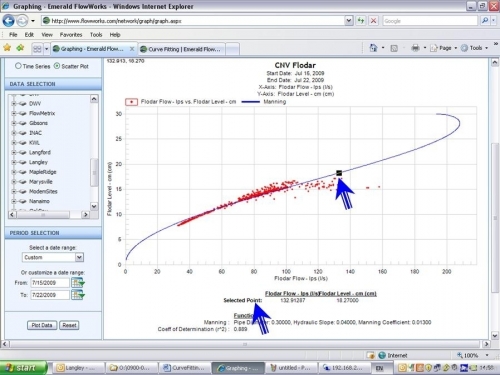Expand the MapleRidge tree node
Screen dimensions: 500x375
(14, 172)
